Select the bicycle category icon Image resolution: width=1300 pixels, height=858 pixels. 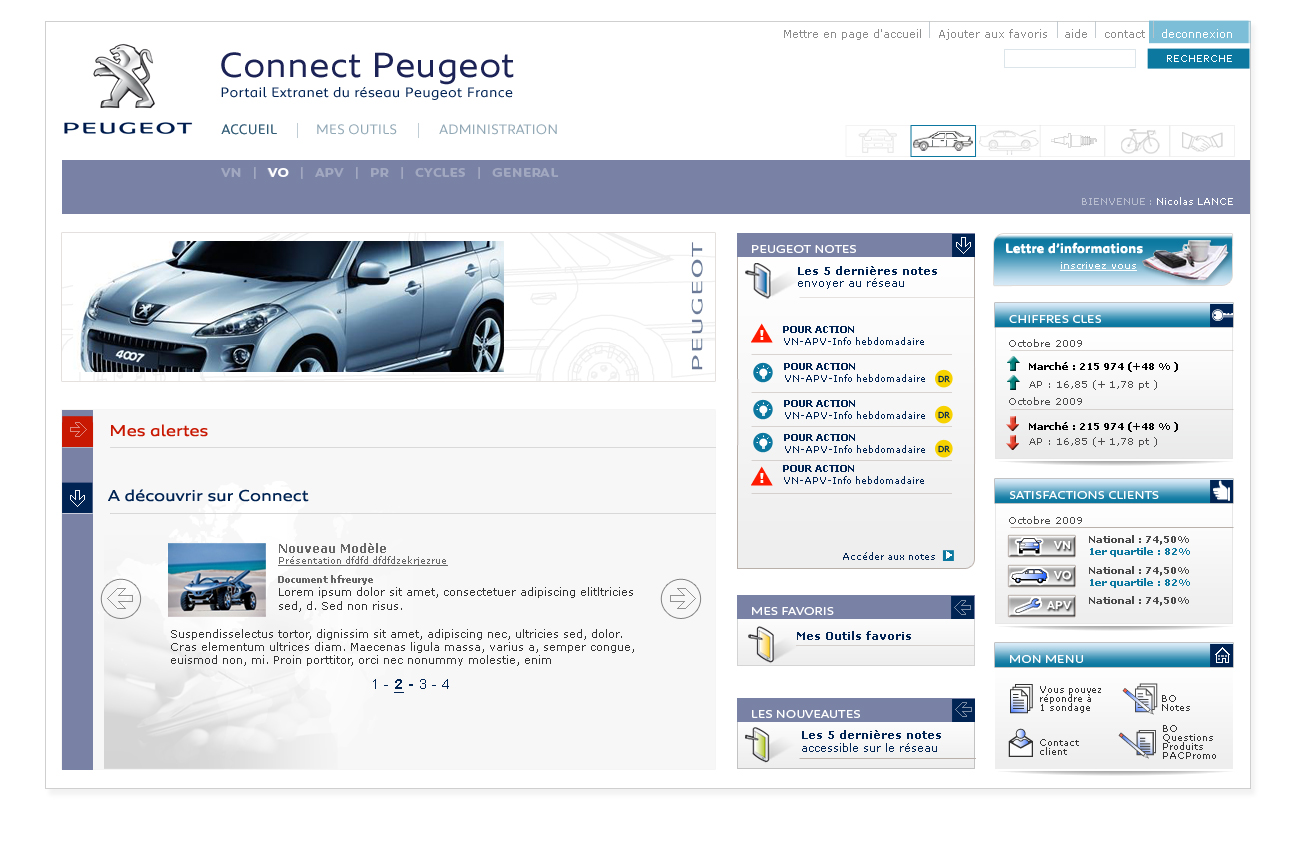point(1138,142)
